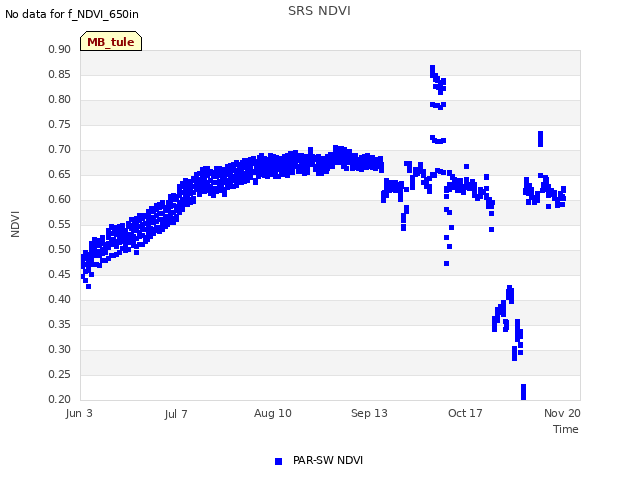Click the Oct 17 x-axis label
The height and width of the screenshot is (480, 640).
(x=465, y=413)
